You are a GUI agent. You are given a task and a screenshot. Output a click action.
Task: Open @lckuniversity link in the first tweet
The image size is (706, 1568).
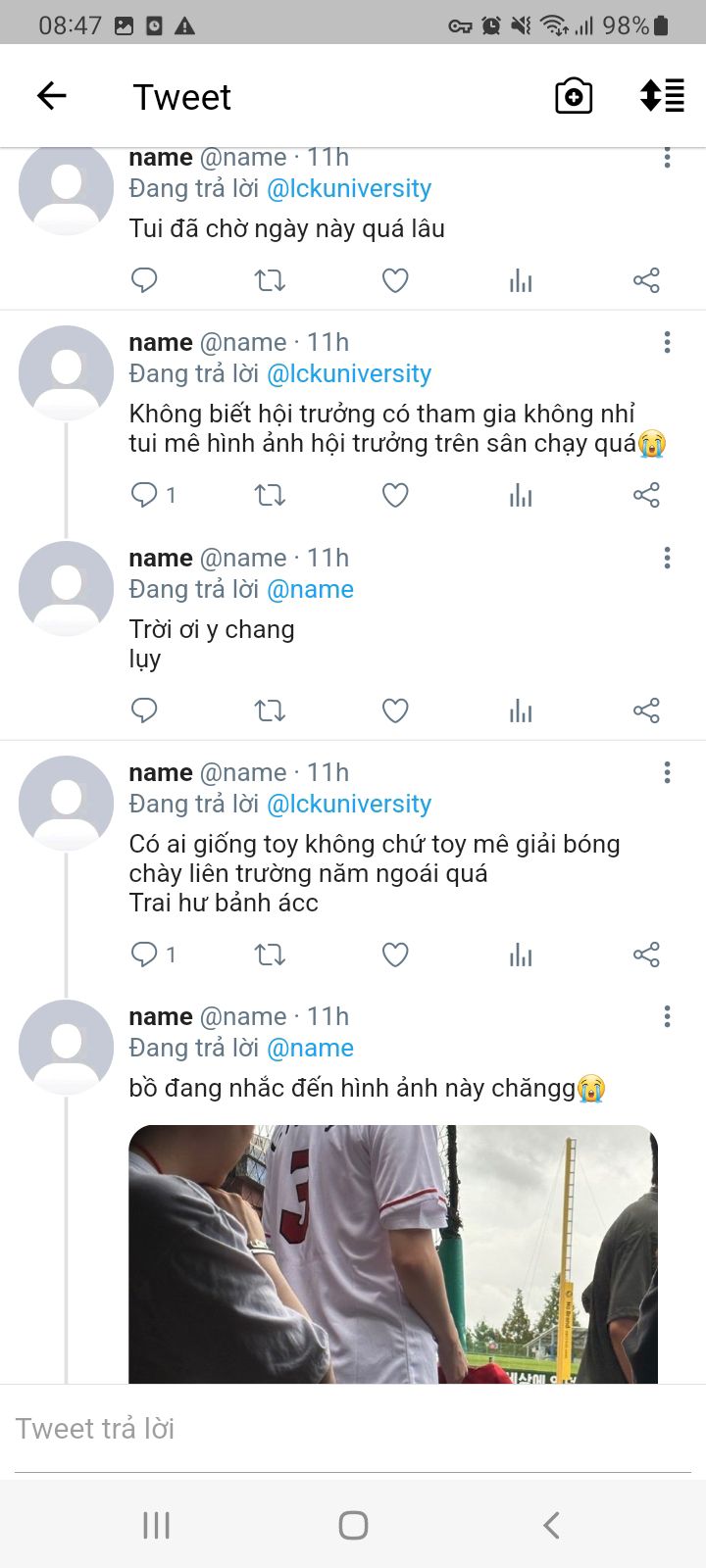coord(349,188)
